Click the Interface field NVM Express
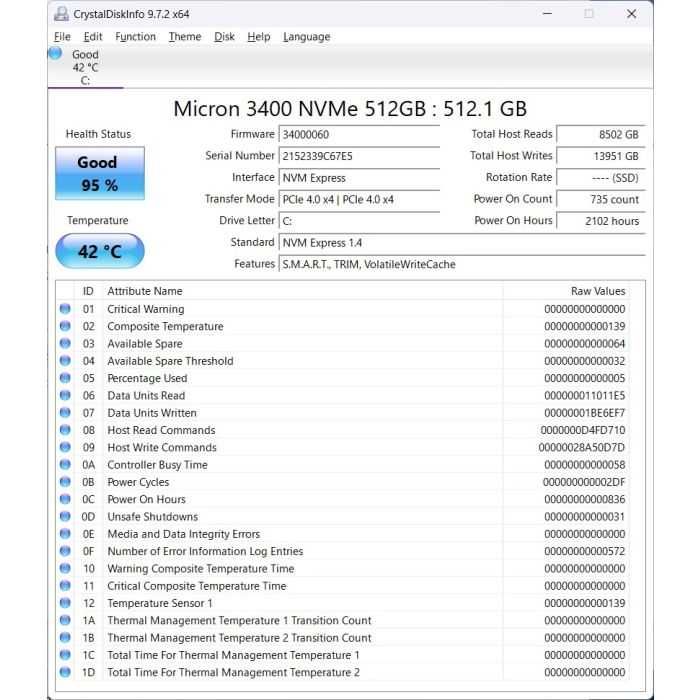Image resolution: width=700 pixels, height=700 pixels. (x=359, y=178)
